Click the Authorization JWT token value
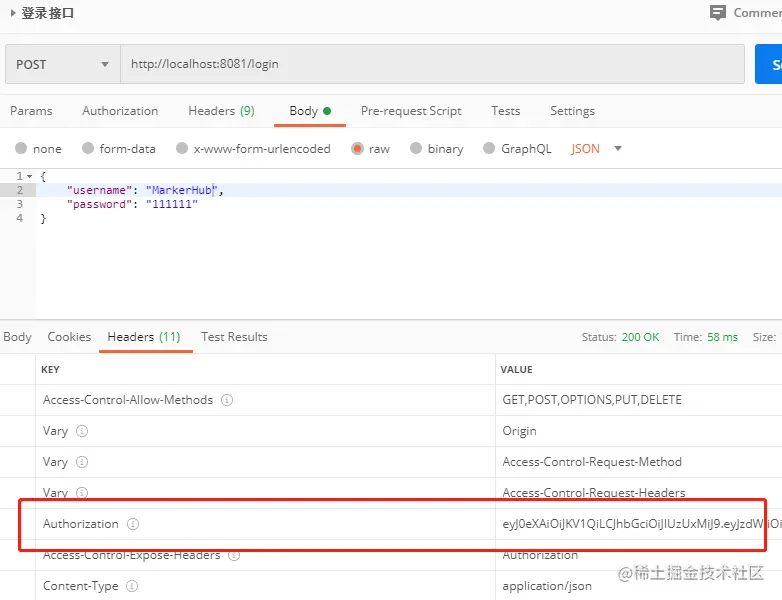Image resolution: width=782 pixels, height=600 pixels. [x=642, y=524]
